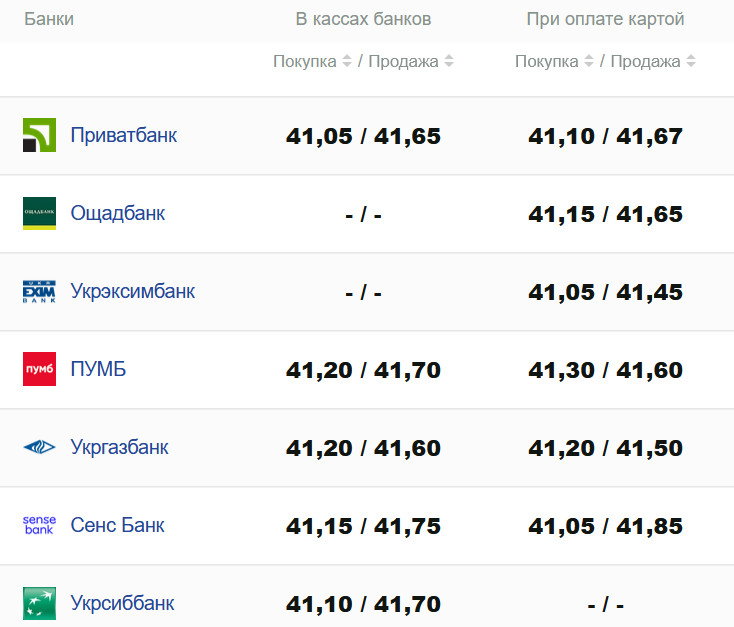This screenshot has width=734, height=627.
Task: Click the В кассах банков column header
Action: [x=363, y=19]
